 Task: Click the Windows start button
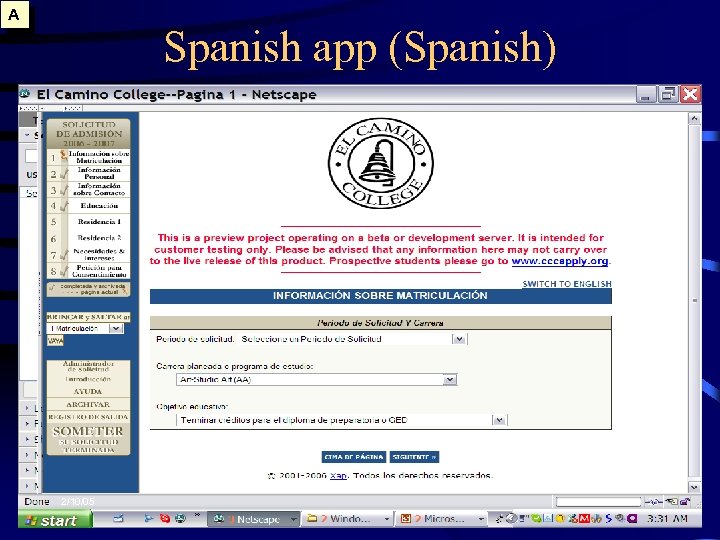pos(55,520)
